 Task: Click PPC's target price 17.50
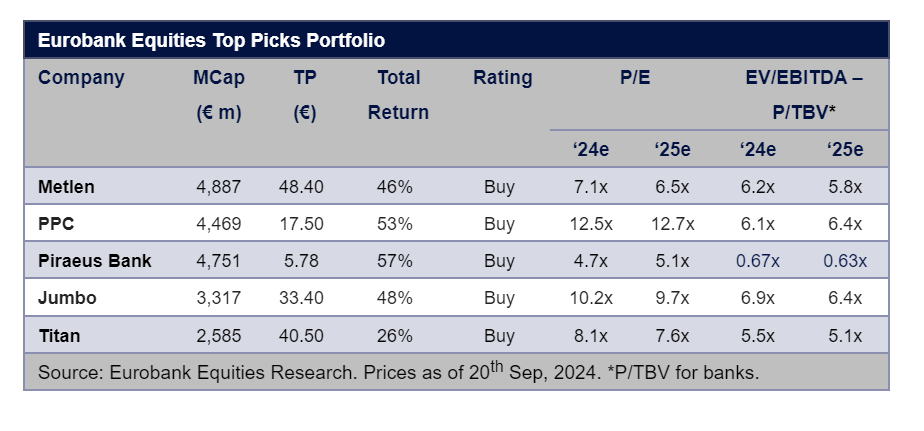click(304, 224)
